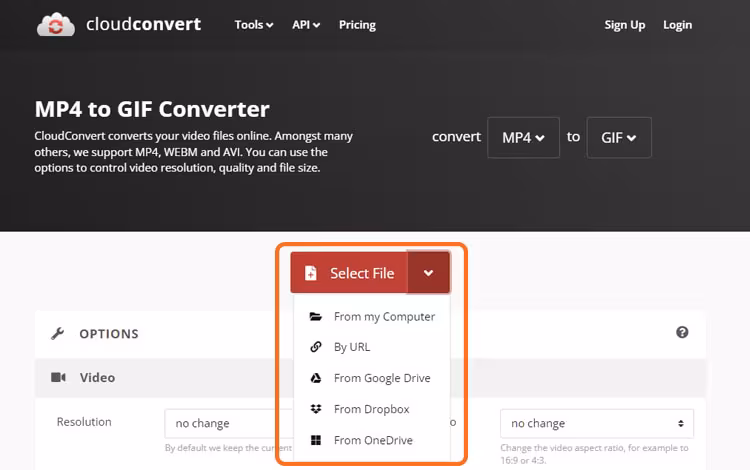Click the link chain icon
The width and height of the screenshot is (750, 470).
(x=316, y=347)
